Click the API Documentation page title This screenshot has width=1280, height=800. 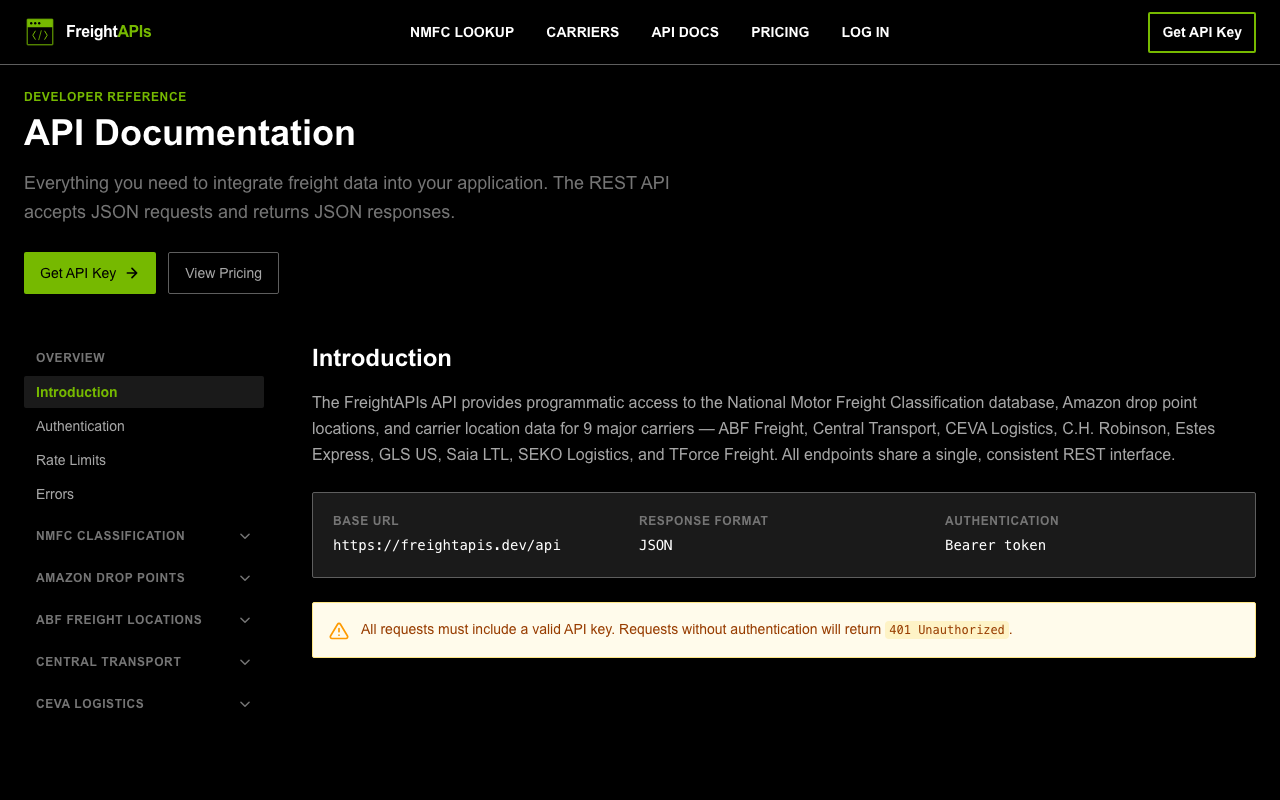(190, 133)
